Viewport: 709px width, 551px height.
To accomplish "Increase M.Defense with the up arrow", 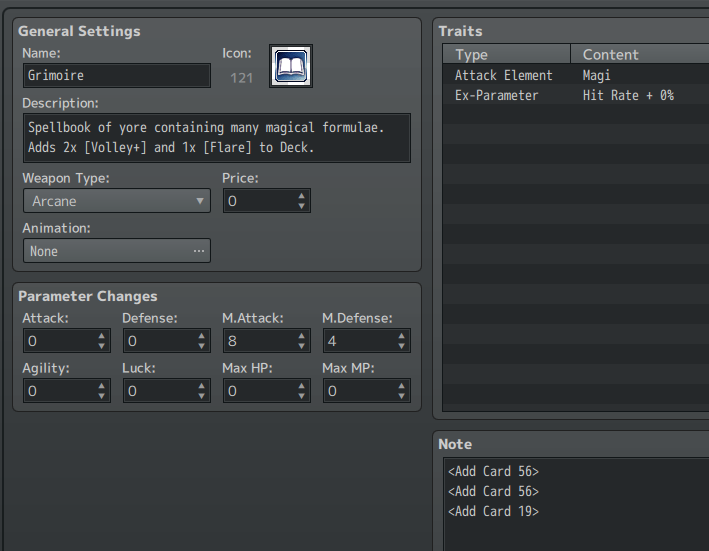I will click(x=402, y=336).
